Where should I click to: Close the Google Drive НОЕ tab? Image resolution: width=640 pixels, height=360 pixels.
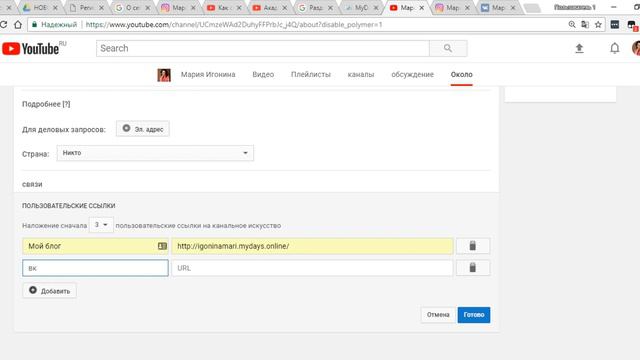(x=55, y=8)
